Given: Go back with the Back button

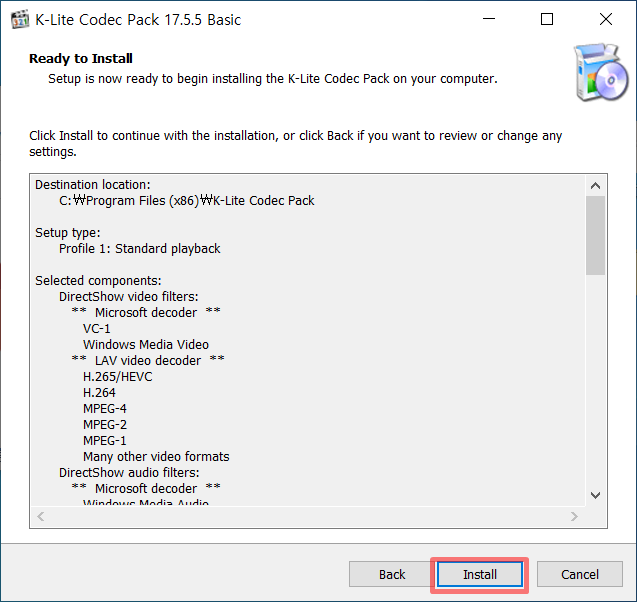Looking at the screenshot, I should [x=392, y=574].
